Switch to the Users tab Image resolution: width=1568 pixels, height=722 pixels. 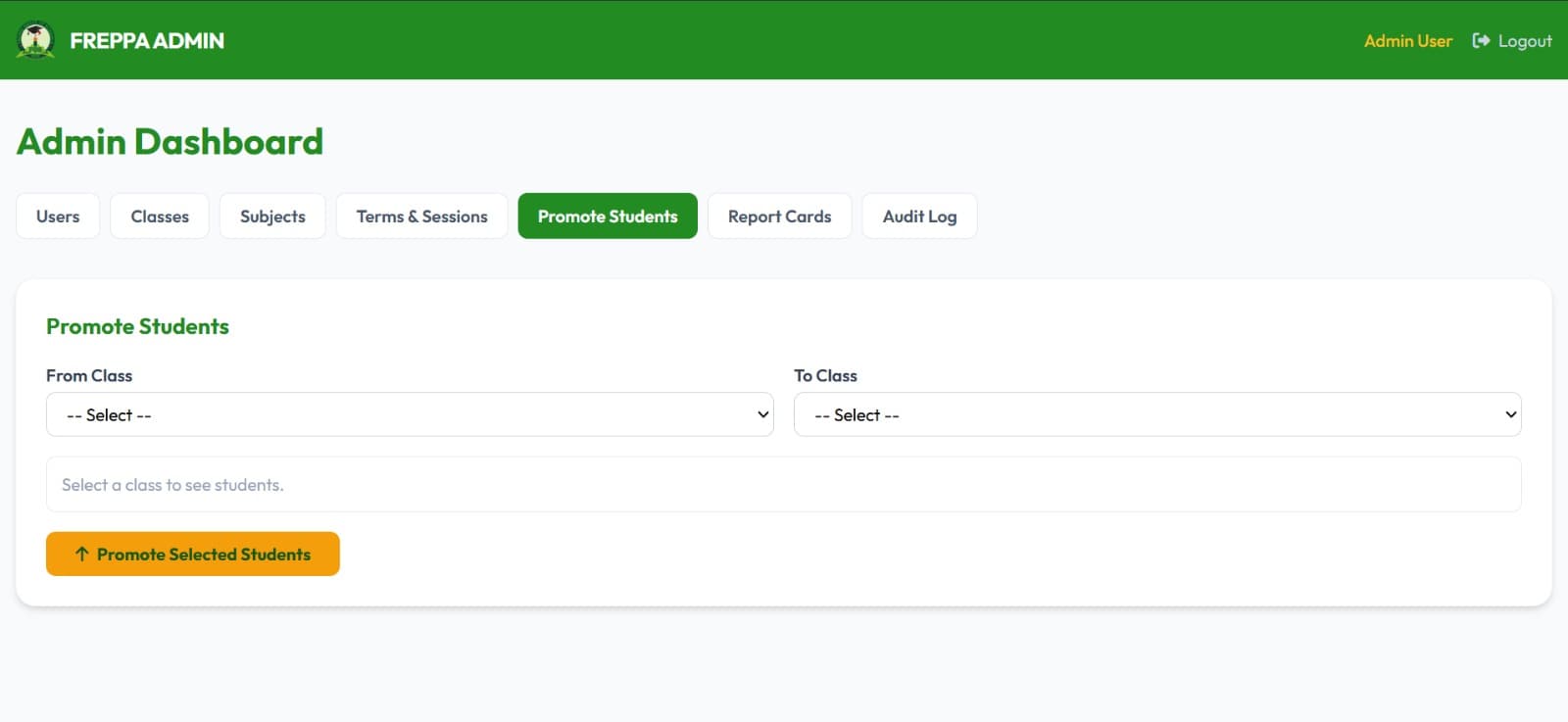(58, 217)
